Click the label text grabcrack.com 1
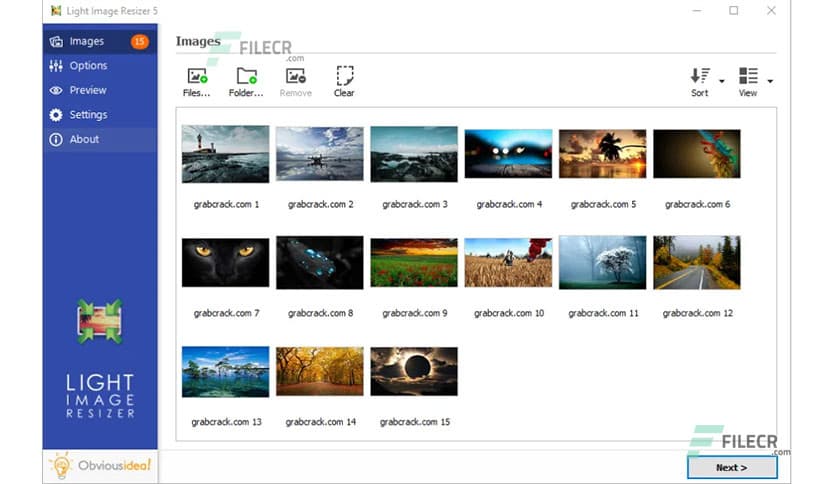This screenshot has width=836, height=484. 226,204
